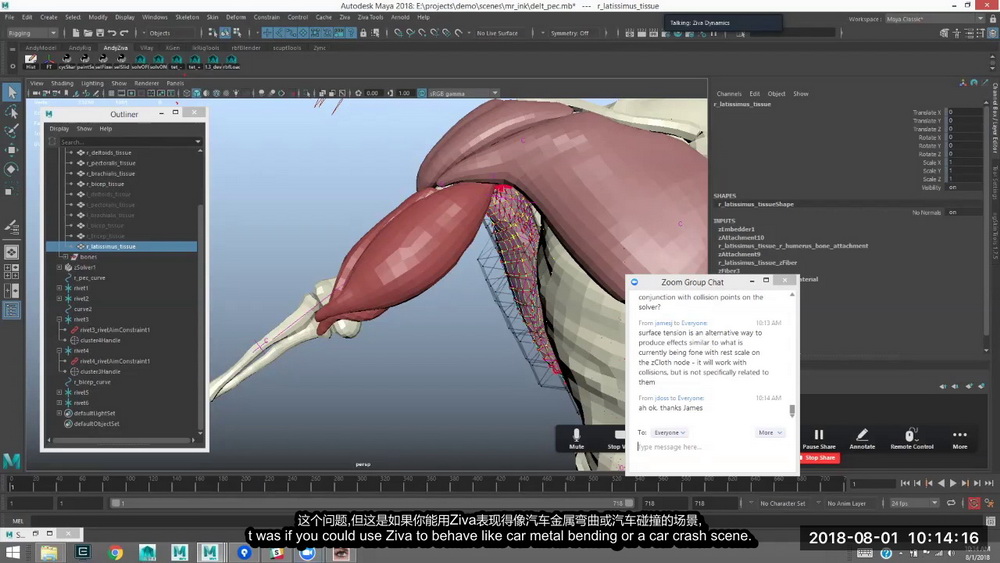The width and height of the screenshot is (1000, 563).
Task: Open the sRGB gamma view transform dropdown
Action: click(x=464, y=93)
